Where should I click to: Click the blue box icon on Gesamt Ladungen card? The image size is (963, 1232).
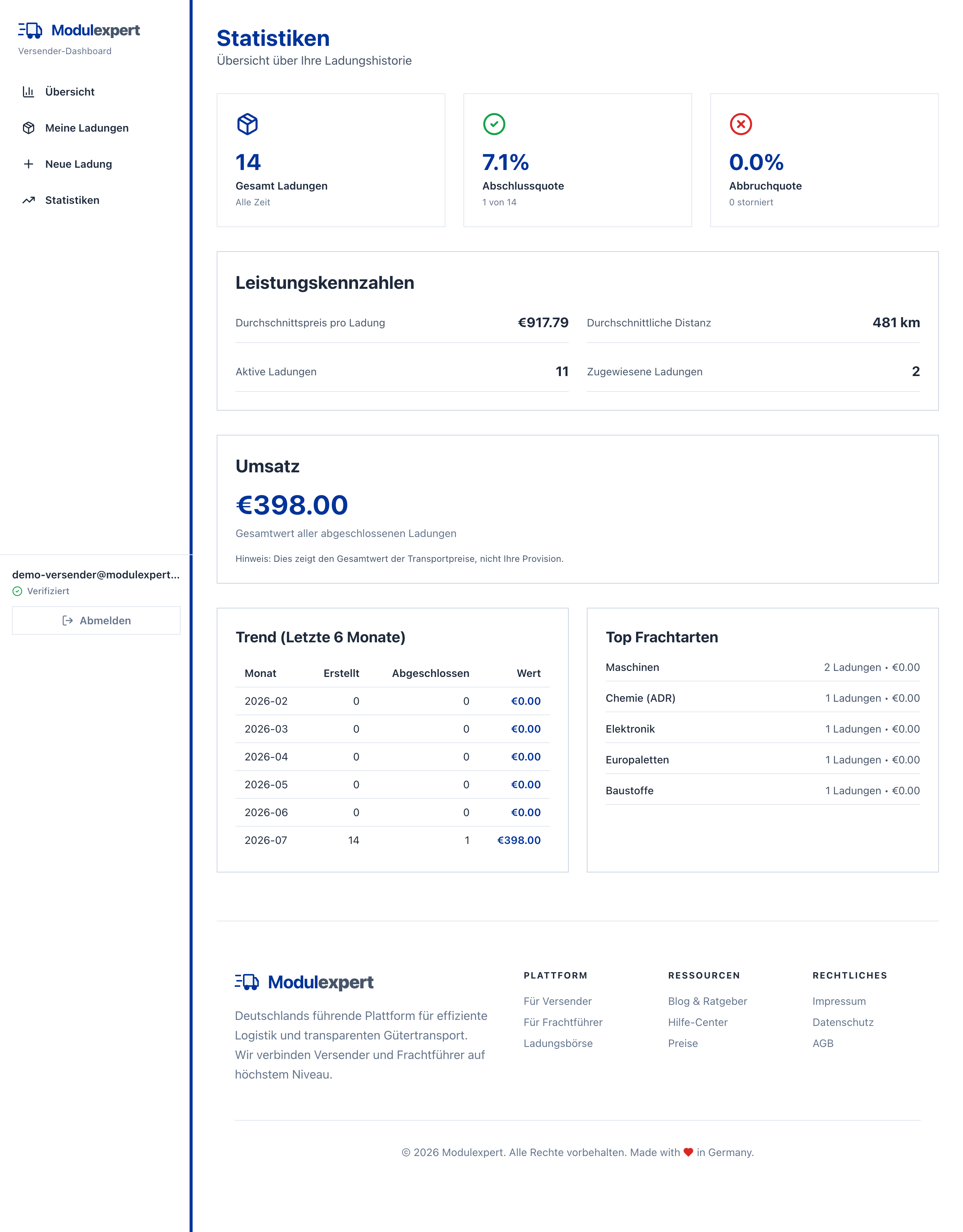point(247,124)
